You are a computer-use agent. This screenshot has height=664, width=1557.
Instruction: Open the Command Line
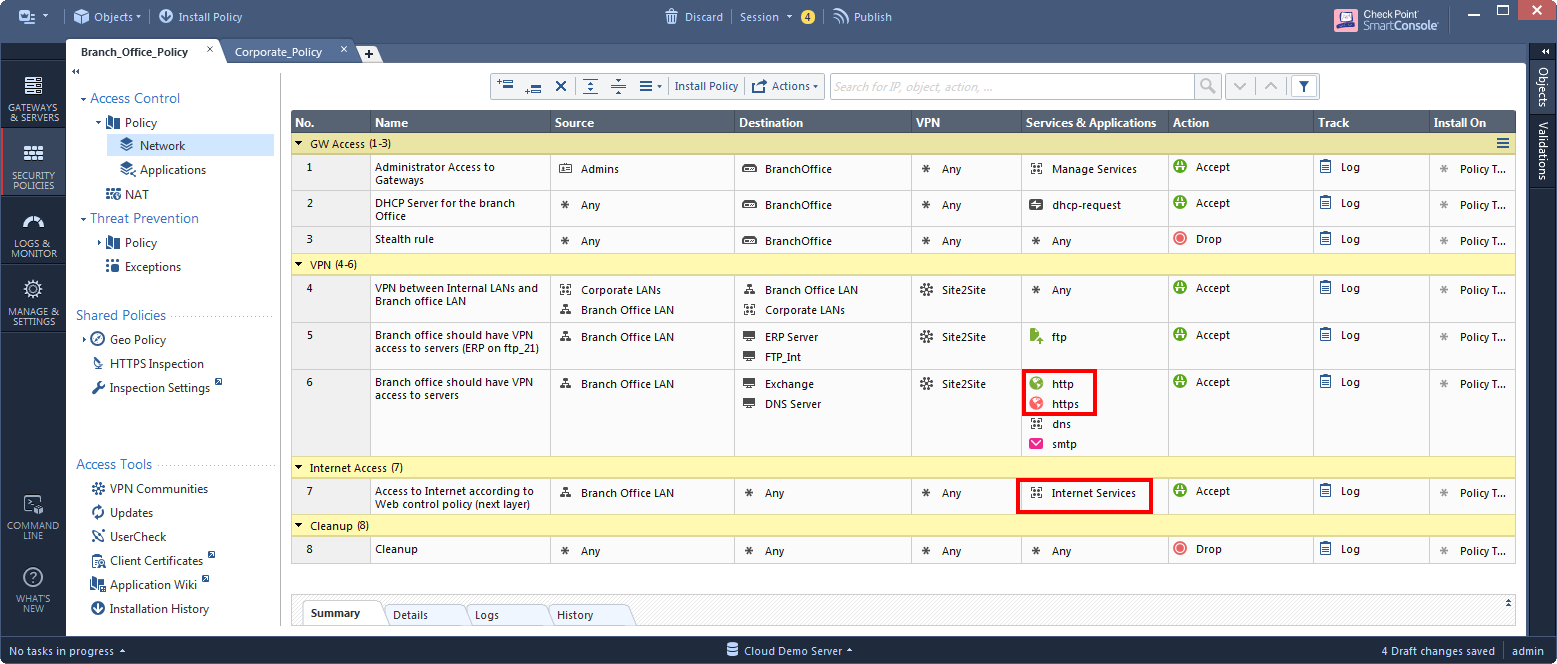pyautogui.click(x=33, y=516)
